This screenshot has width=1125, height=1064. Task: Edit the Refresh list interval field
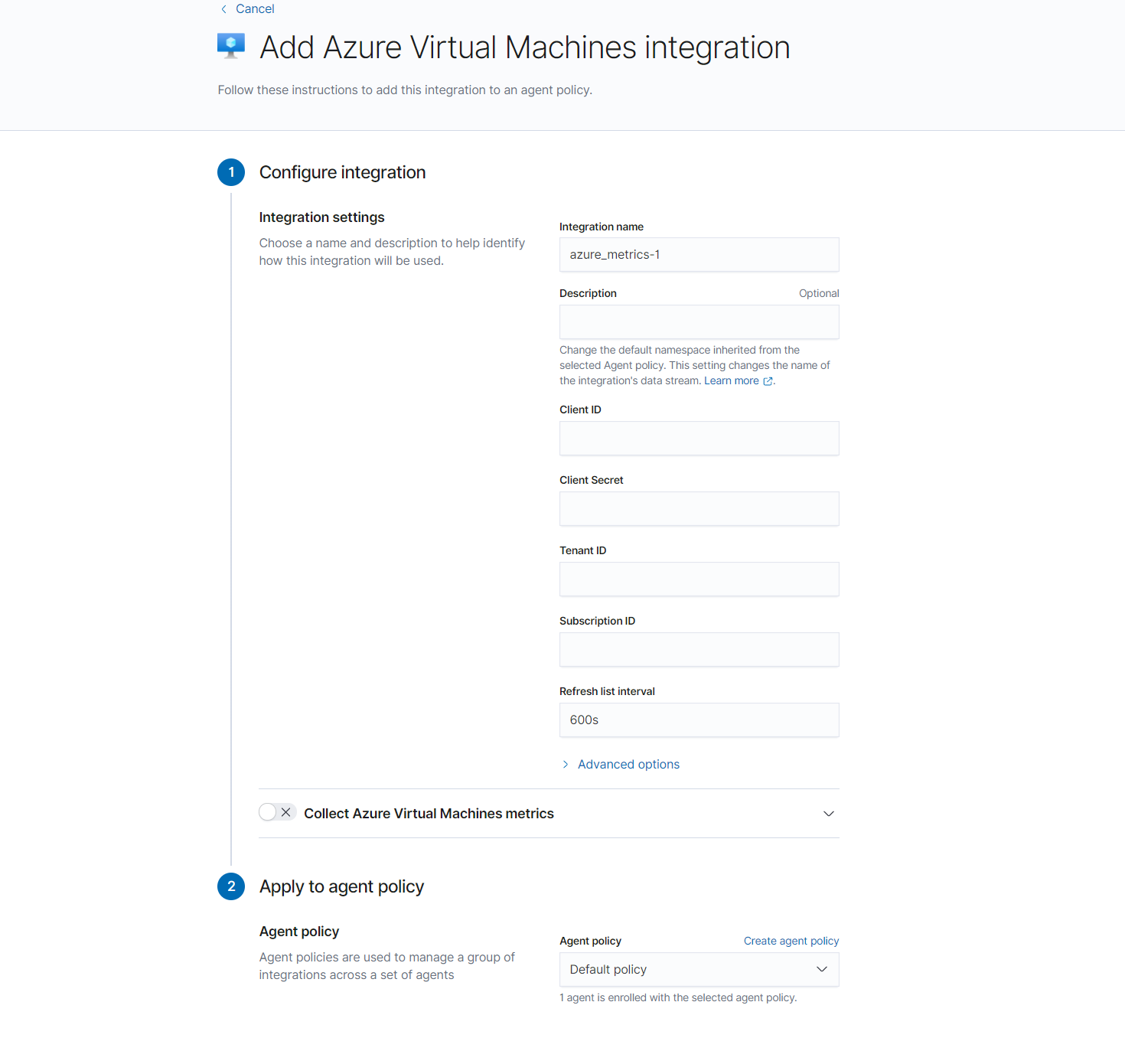(699, 720)
